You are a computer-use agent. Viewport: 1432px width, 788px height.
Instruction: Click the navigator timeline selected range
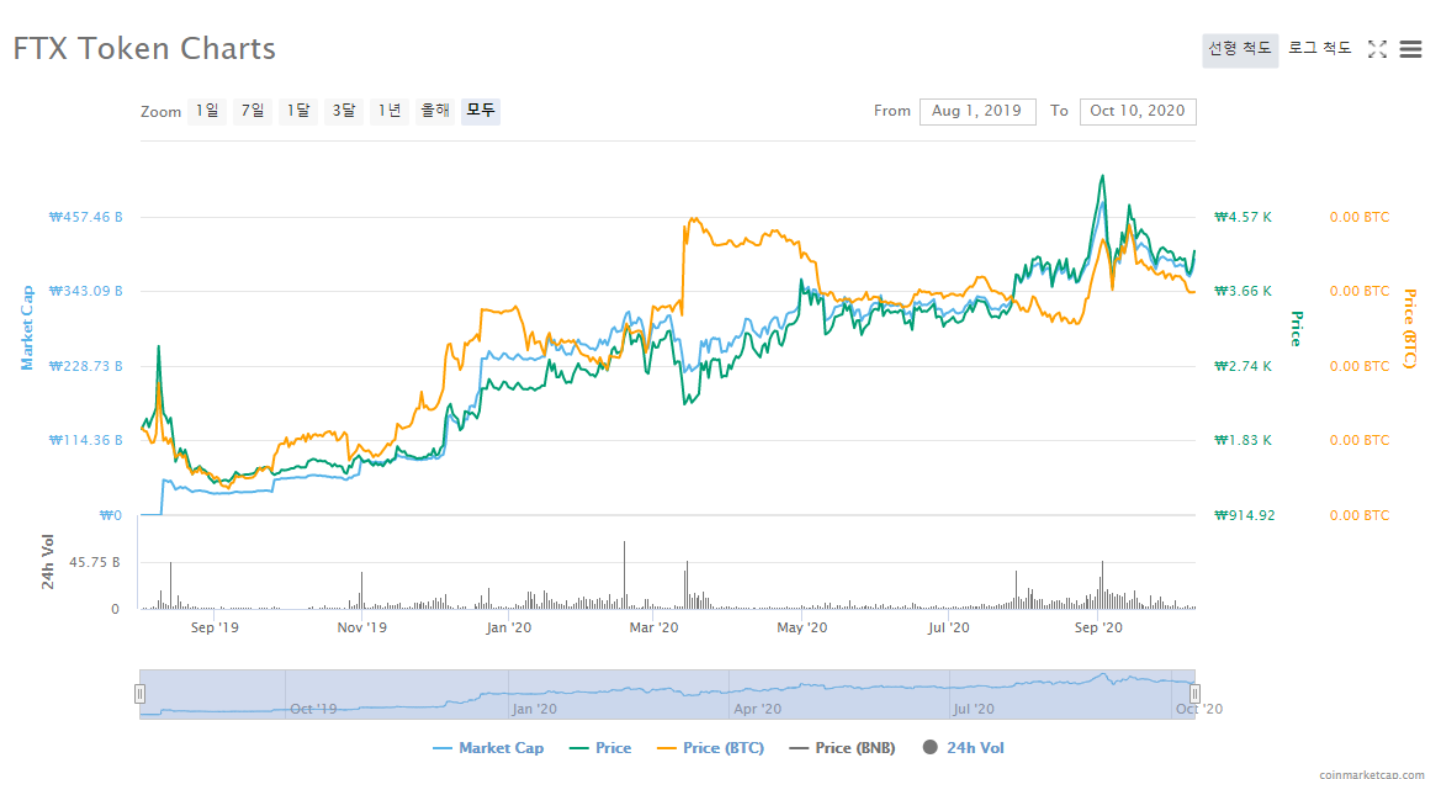(x=667, y=694)
